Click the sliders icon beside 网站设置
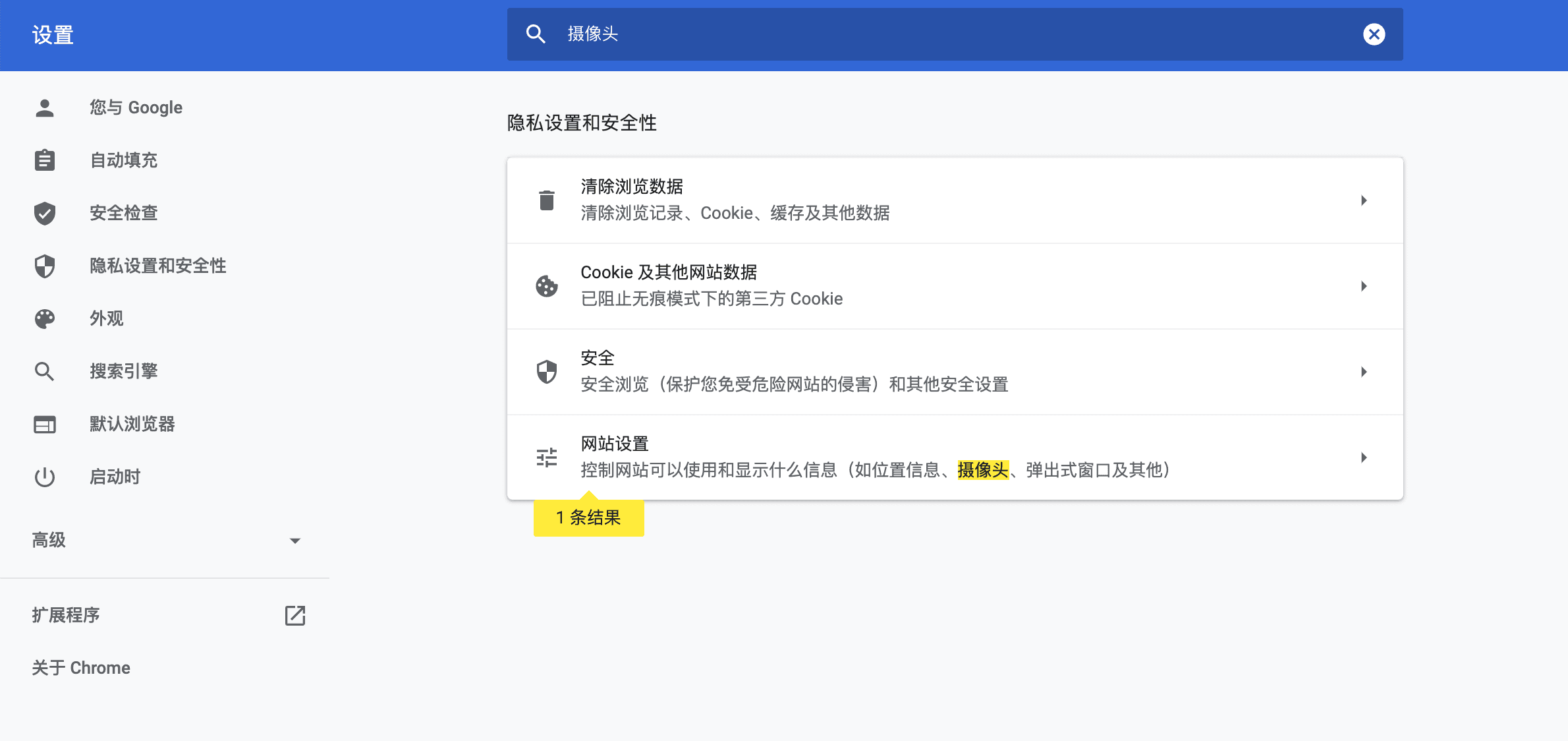 click(x=546, y=457)
